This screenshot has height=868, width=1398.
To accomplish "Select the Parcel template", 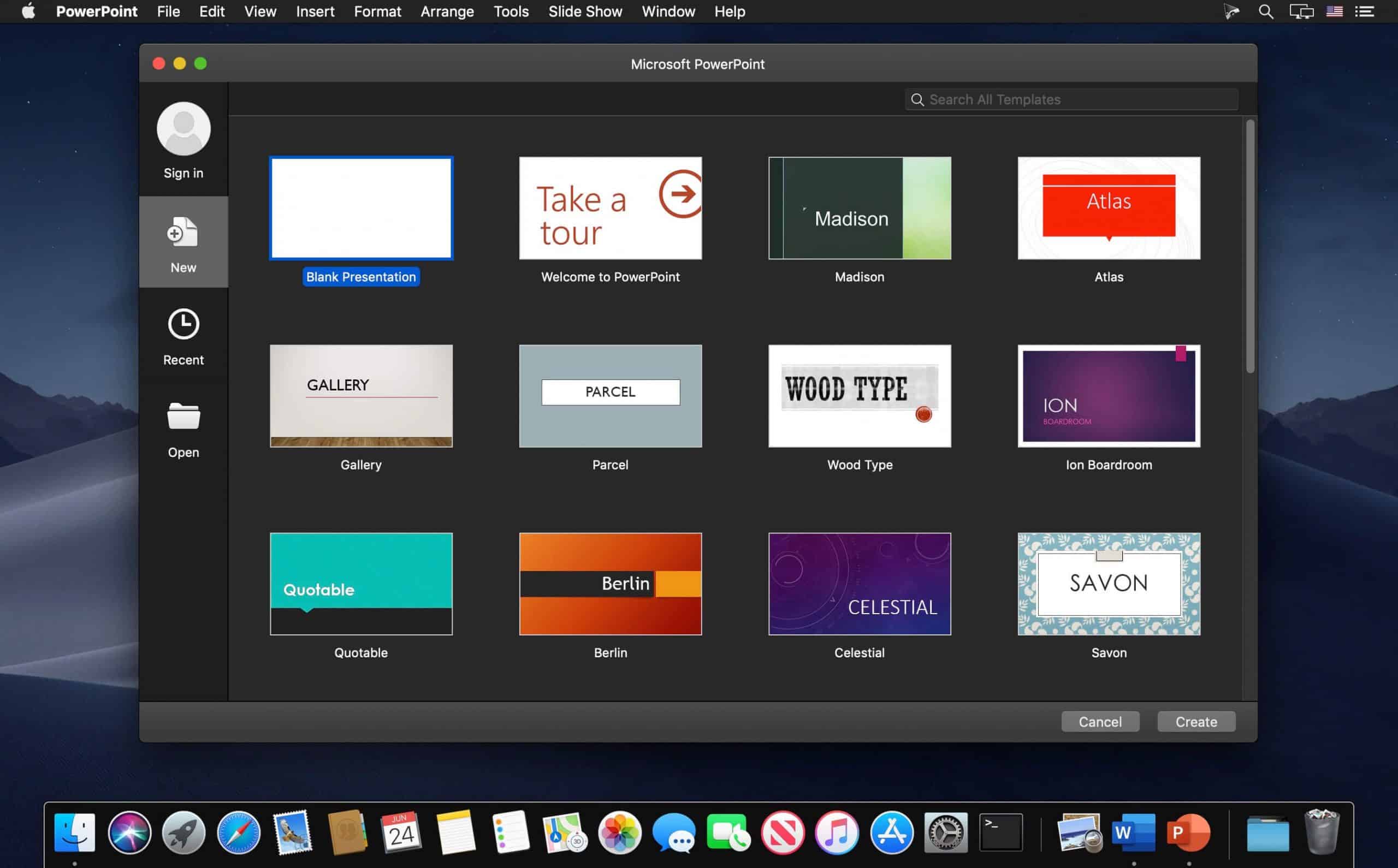I will (x=610, y=395).
